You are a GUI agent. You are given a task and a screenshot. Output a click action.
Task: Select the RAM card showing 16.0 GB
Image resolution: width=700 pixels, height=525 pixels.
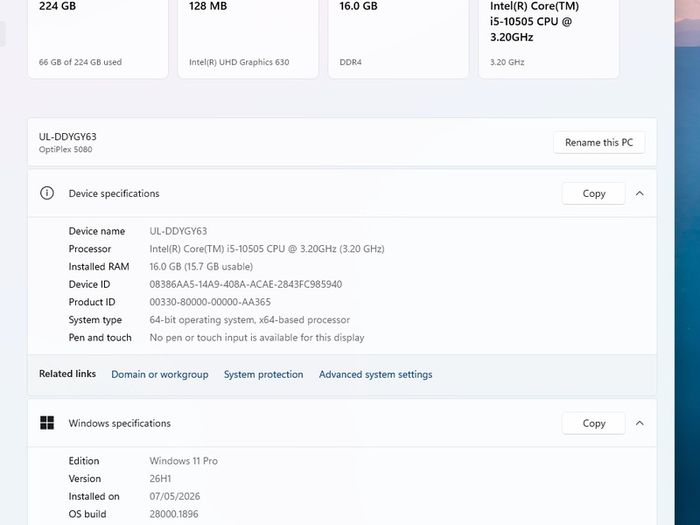(399, 38)
